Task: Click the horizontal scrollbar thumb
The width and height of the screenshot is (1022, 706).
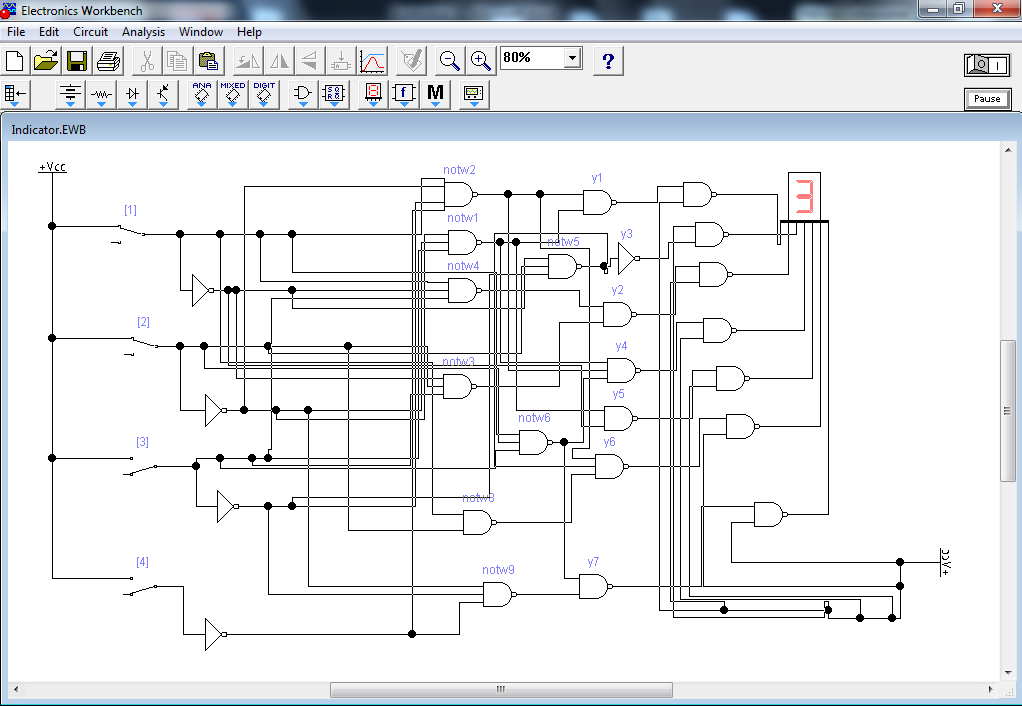Action: (x=501, y=689)
